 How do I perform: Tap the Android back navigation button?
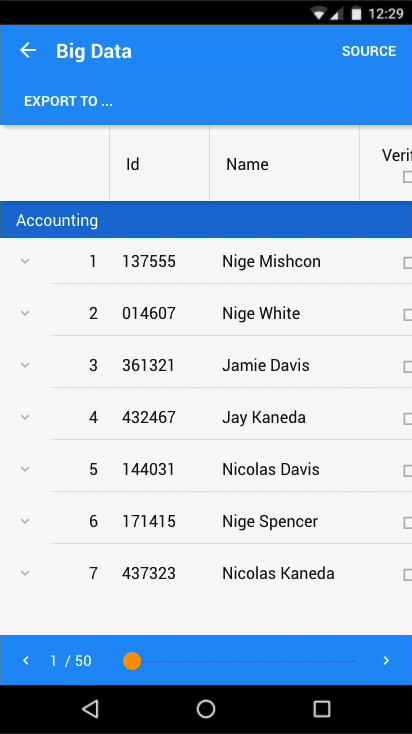90,709
